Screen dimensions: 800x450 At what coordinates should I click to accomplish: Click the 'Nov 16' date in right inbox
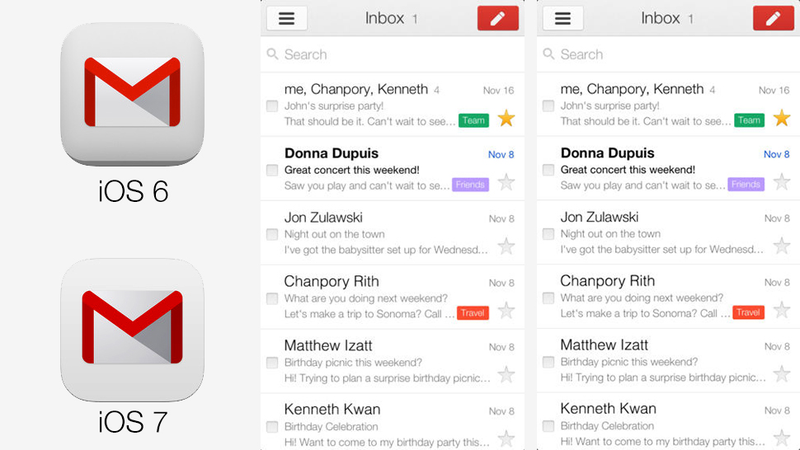(x=774, y=90)
